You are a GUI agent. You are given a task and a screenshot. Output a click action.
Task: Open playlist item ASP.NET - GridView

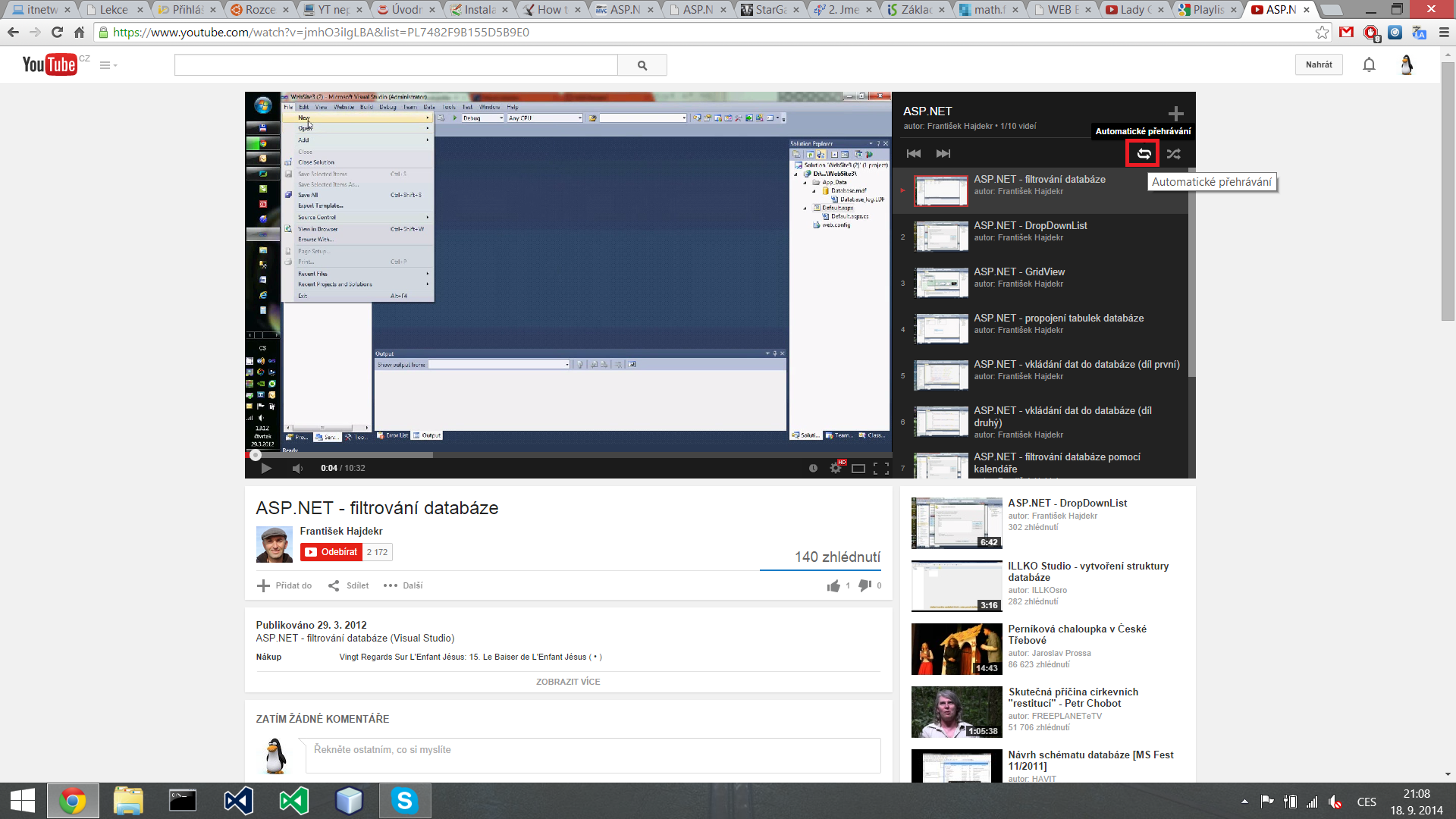tap(1040, 283)
